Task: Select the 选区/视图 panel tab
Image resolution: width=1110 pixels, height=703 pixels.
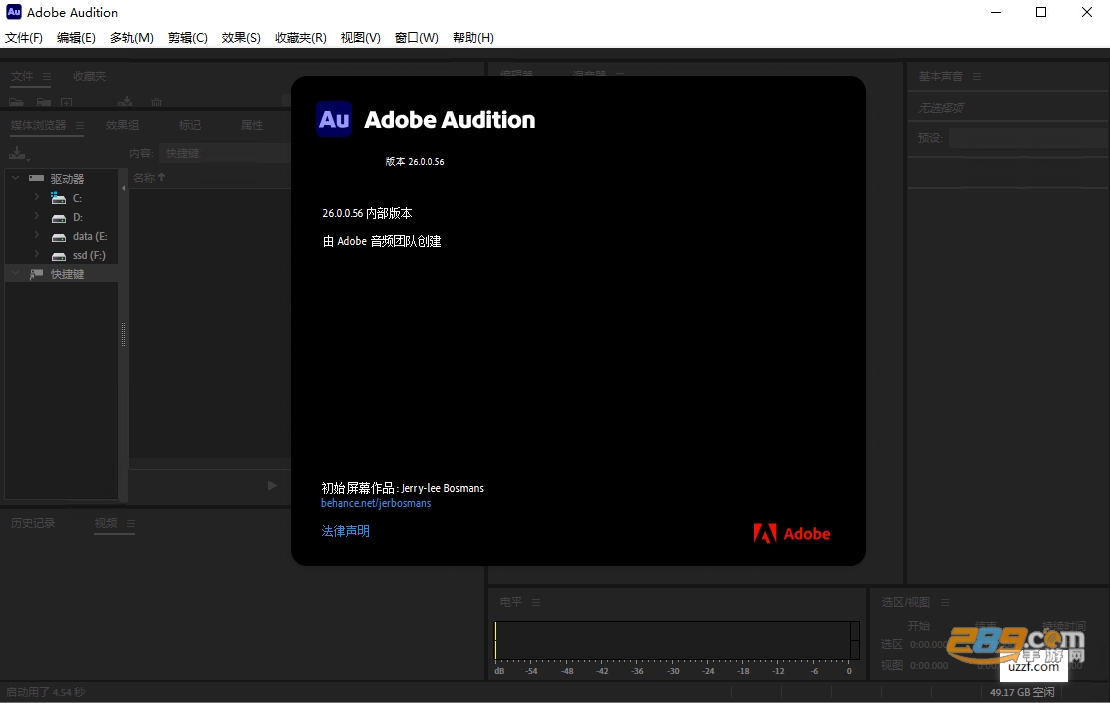Action: coord(905,602)
